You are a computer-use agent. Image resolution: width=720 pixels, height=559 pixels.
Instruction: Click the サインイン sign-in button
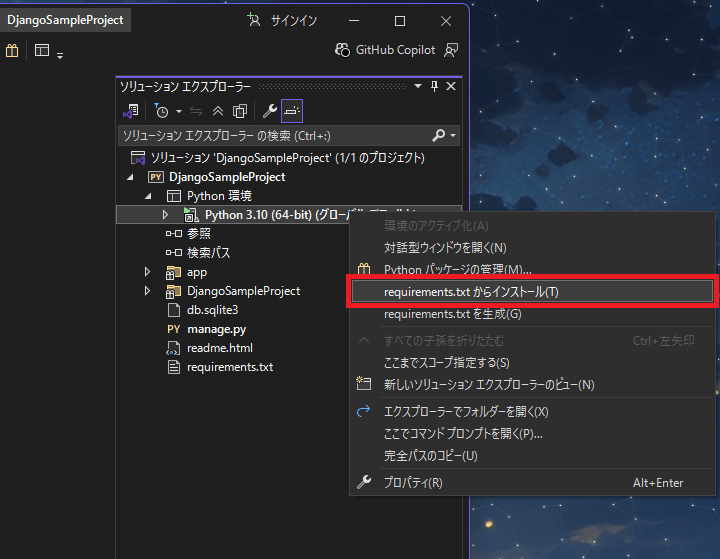[286, 20]
